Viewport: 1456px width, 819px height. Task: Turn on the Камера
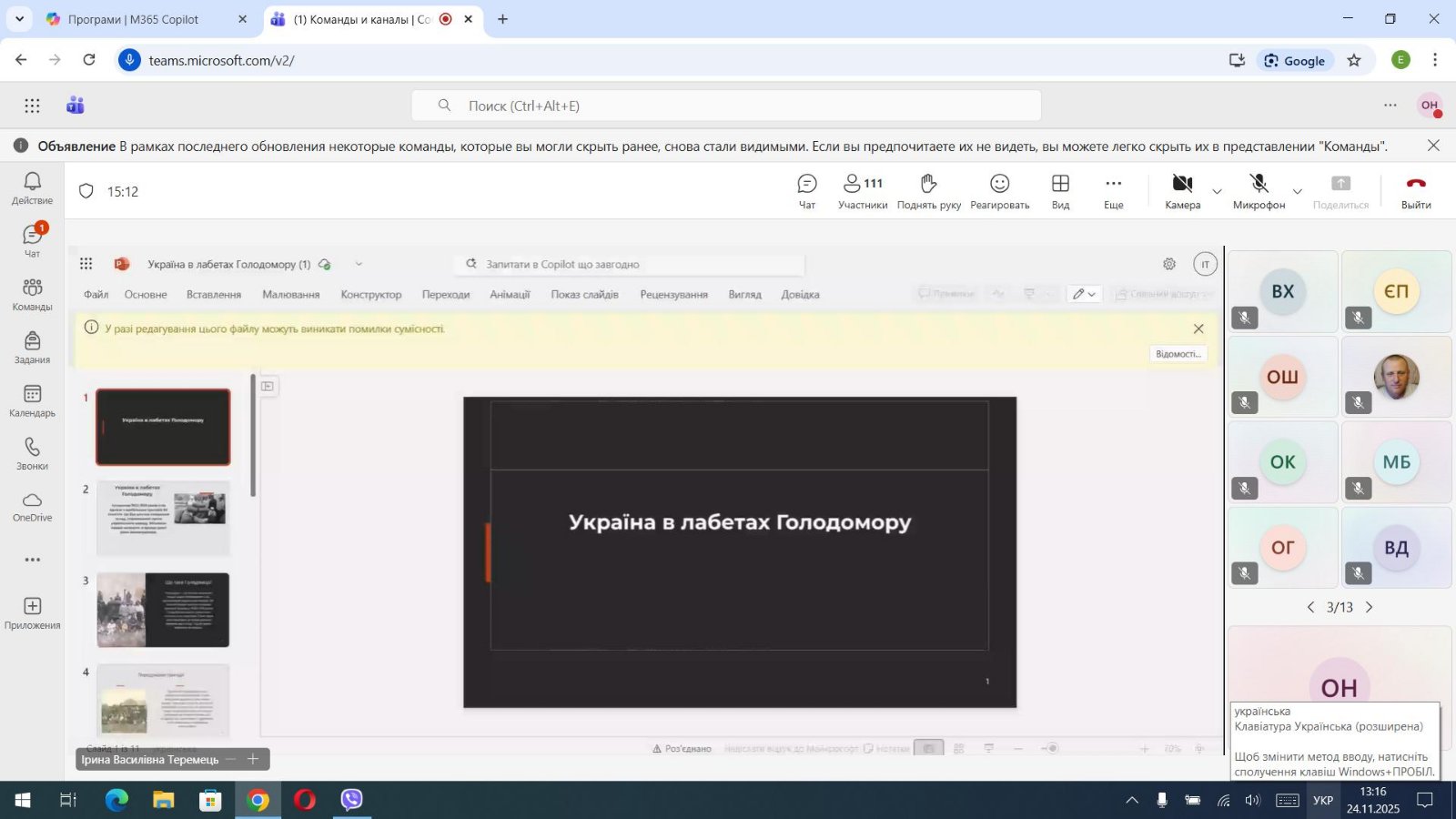[1182, 191]
